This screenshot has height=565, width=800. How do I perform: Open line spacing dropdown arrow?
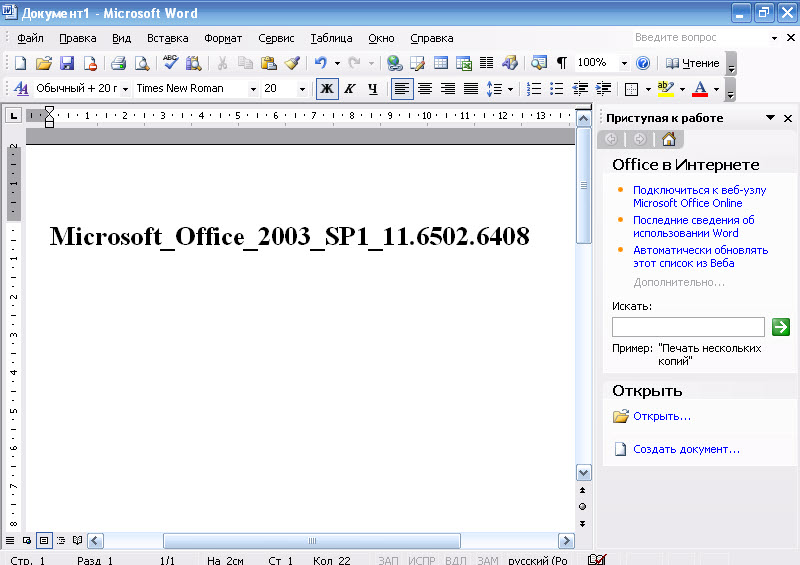tap(510, 89)
